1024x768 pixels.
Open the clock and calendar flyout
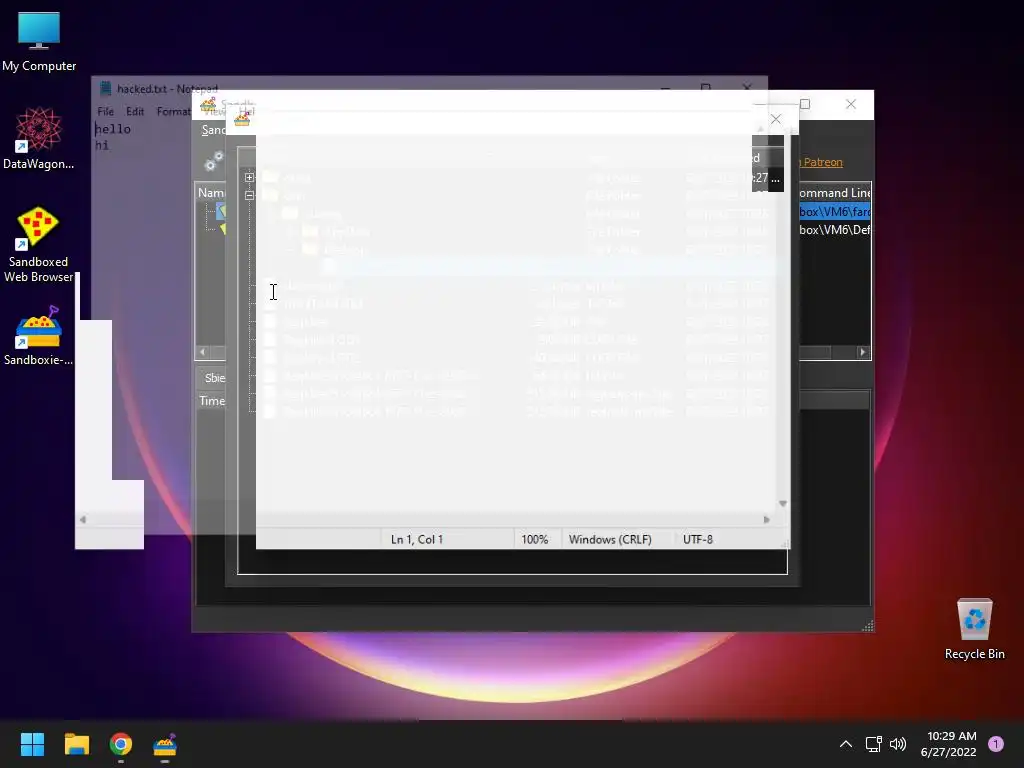coord(948,744)
